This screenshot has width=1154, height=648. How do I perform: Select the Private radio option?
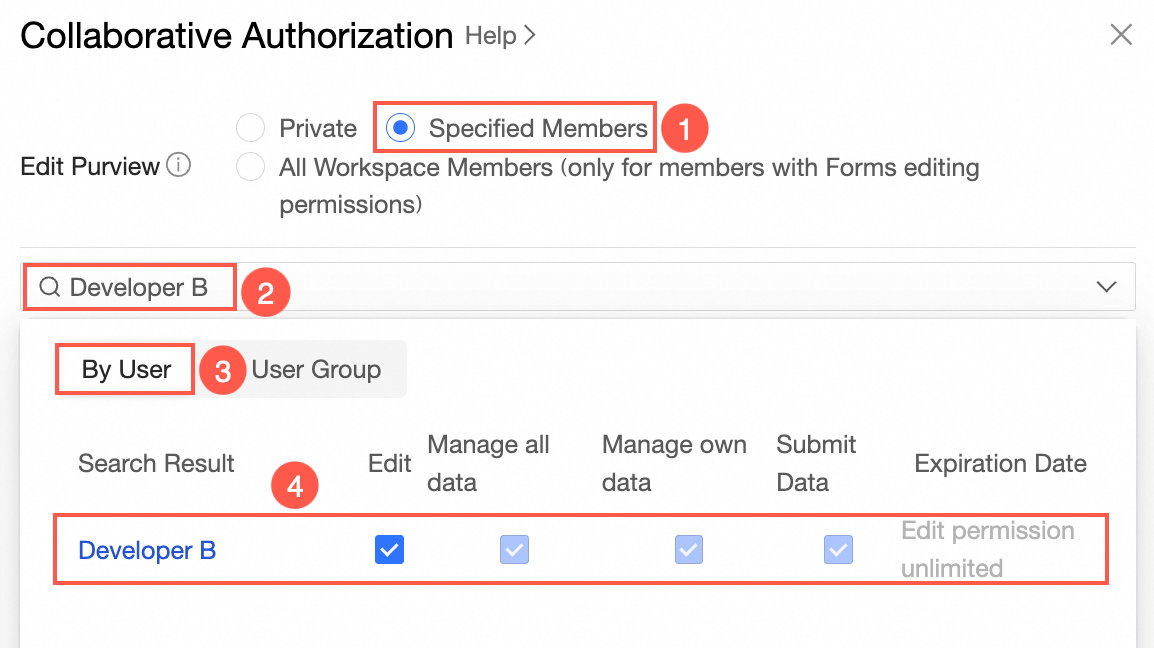[x=250, y=129]
